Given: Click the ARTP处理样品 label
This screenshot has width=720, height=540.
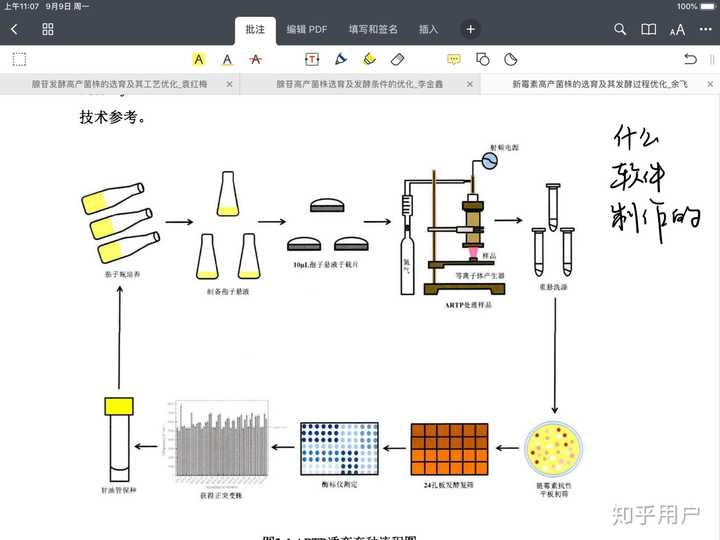Looking at the screenshot, I should coord(468,305).
